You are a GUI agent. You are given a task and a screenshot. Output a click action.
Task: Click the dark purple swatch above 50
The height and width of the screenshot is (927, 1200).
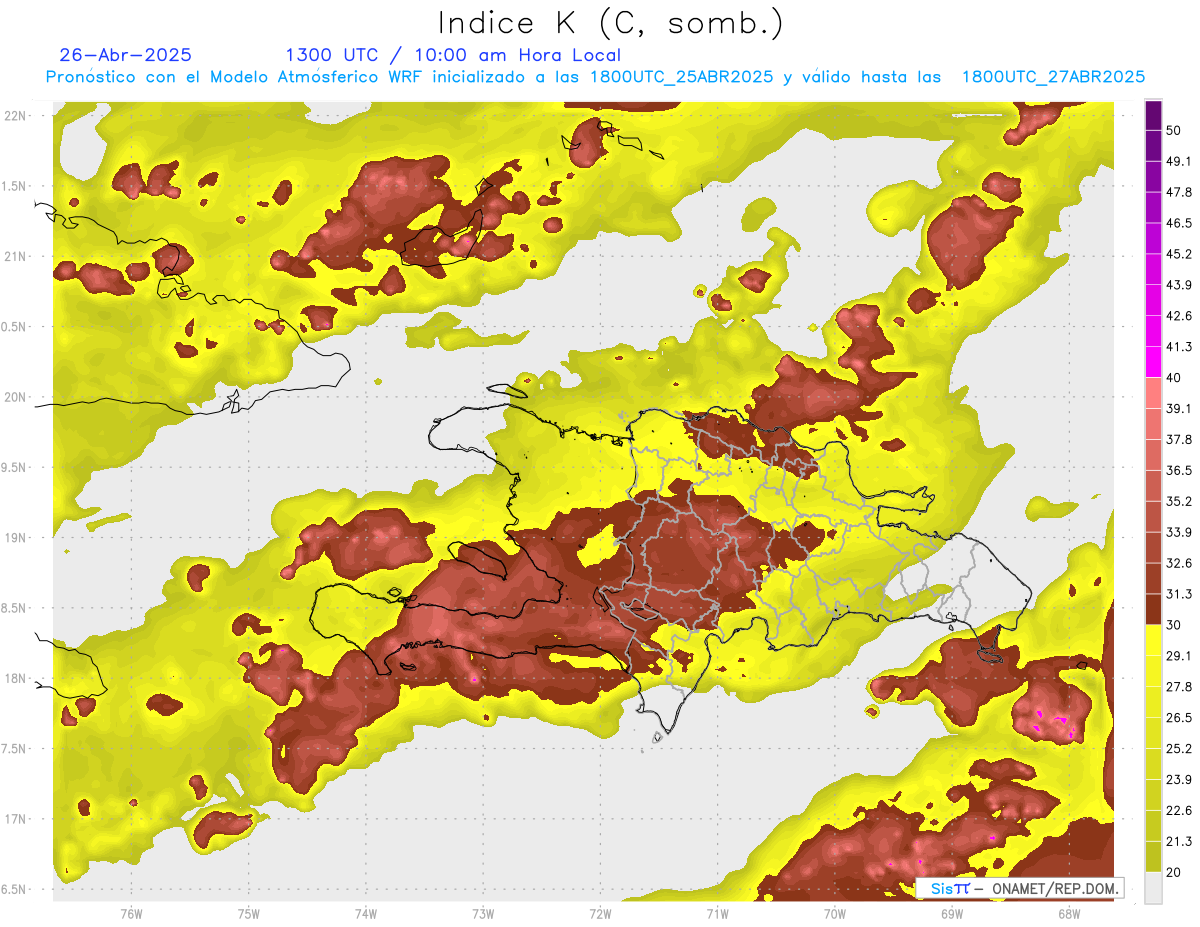tap(1153, 115)
